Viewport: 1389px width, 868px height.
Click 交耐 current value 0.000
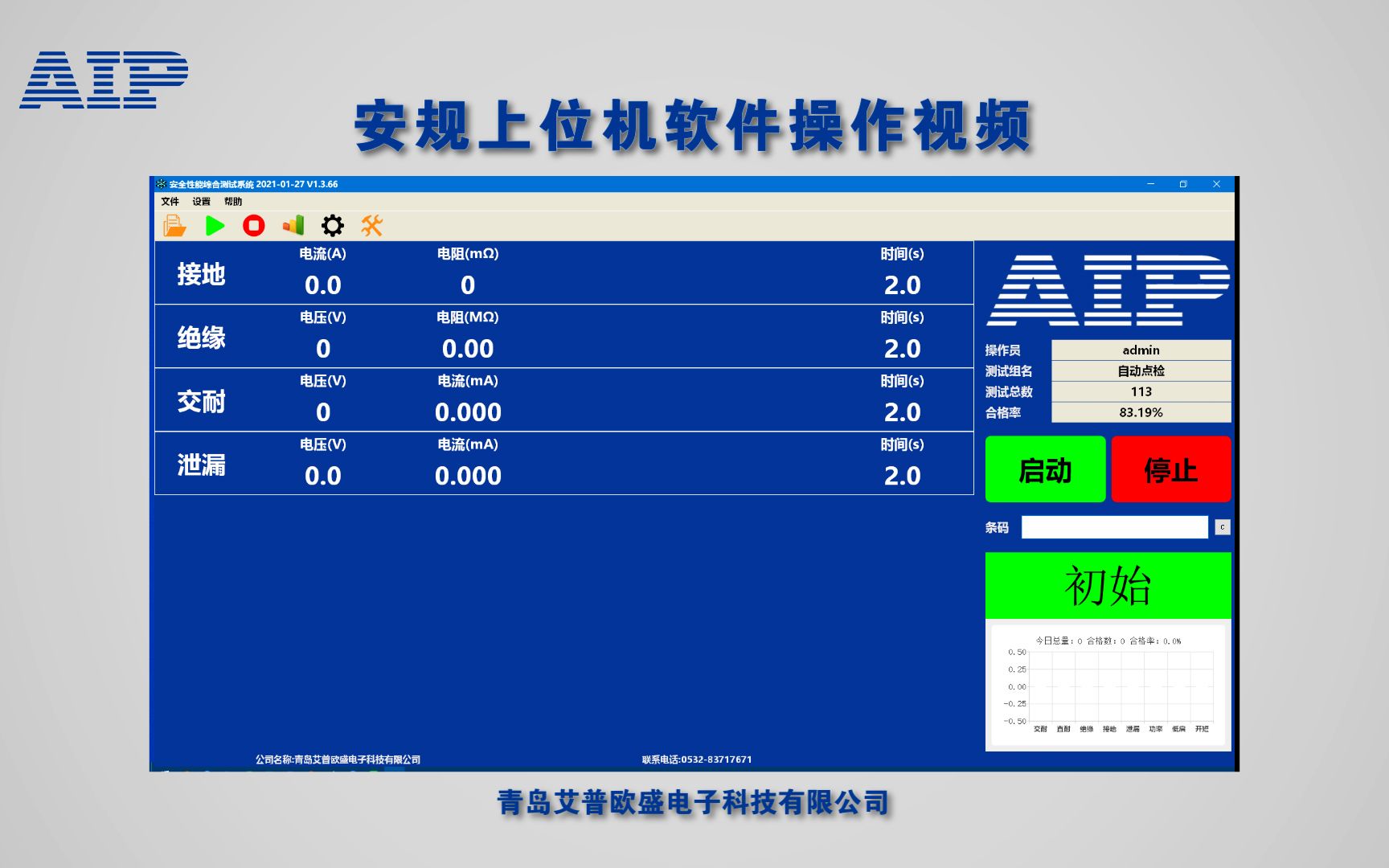pos(468,412)
